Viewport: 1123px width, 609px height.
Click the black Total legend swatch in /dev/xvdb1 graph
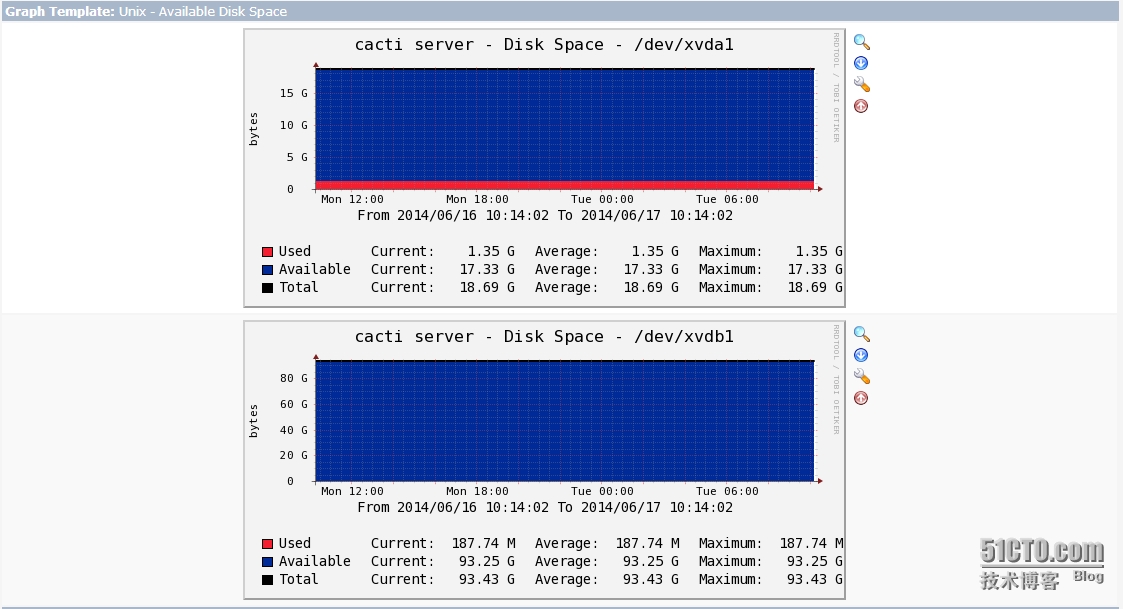tap(267, 580)
